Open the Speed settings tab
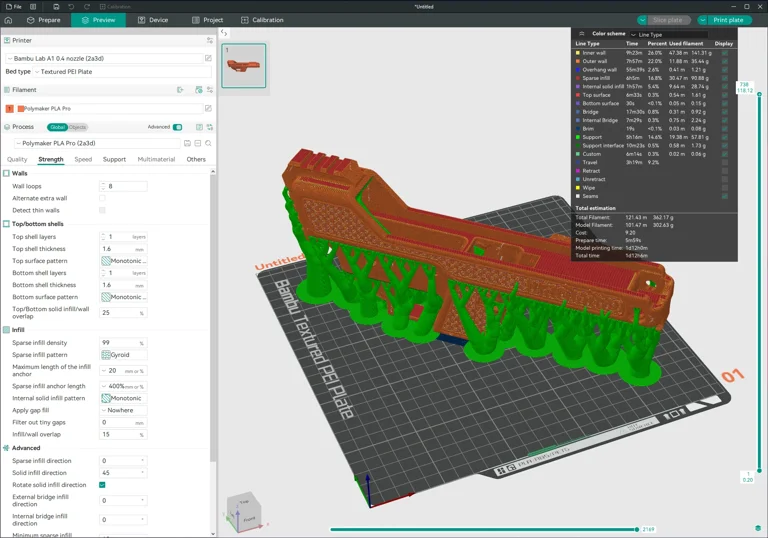Screen dimensions: 768x538 (x=83, y=159)
